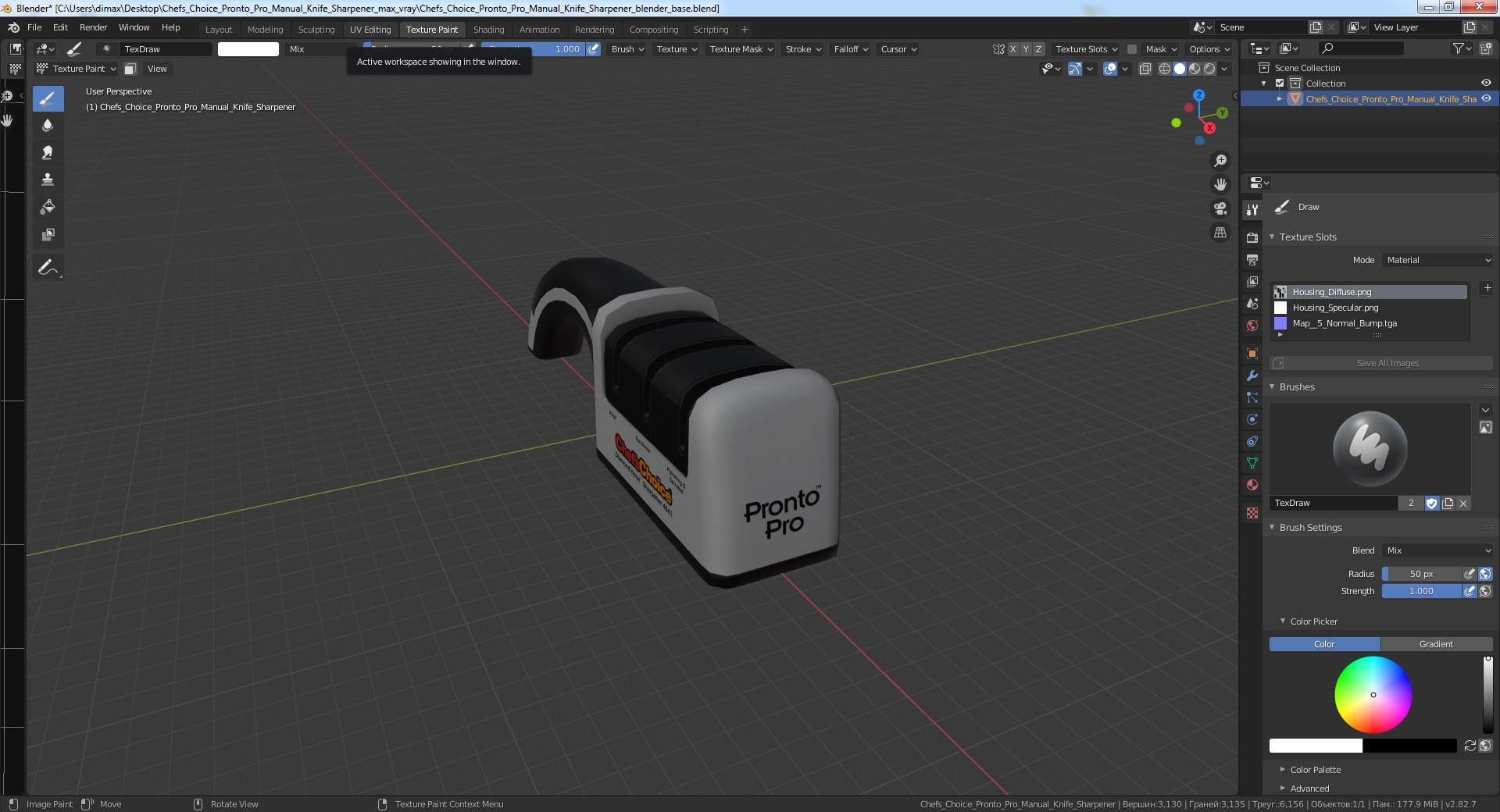Open the Output properties tab

[x=1252, y=259]
